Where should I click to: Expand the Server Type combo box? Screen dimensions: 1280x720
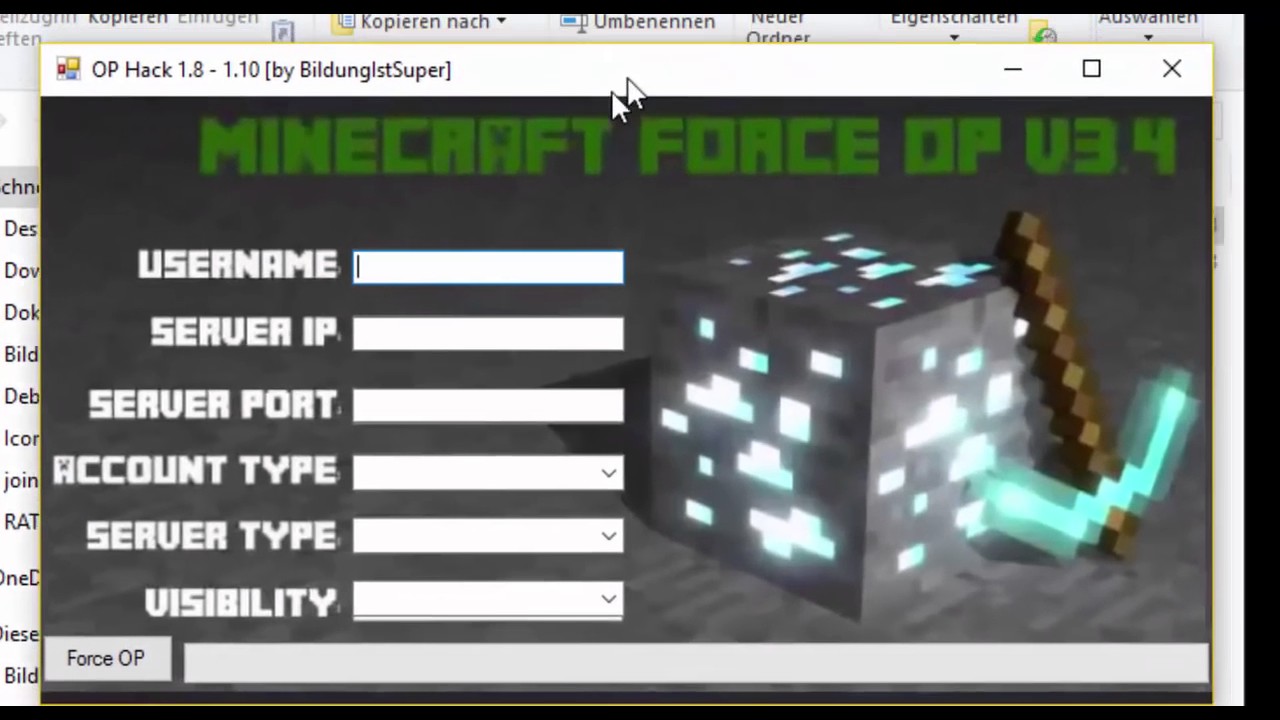tap(488, 536)
